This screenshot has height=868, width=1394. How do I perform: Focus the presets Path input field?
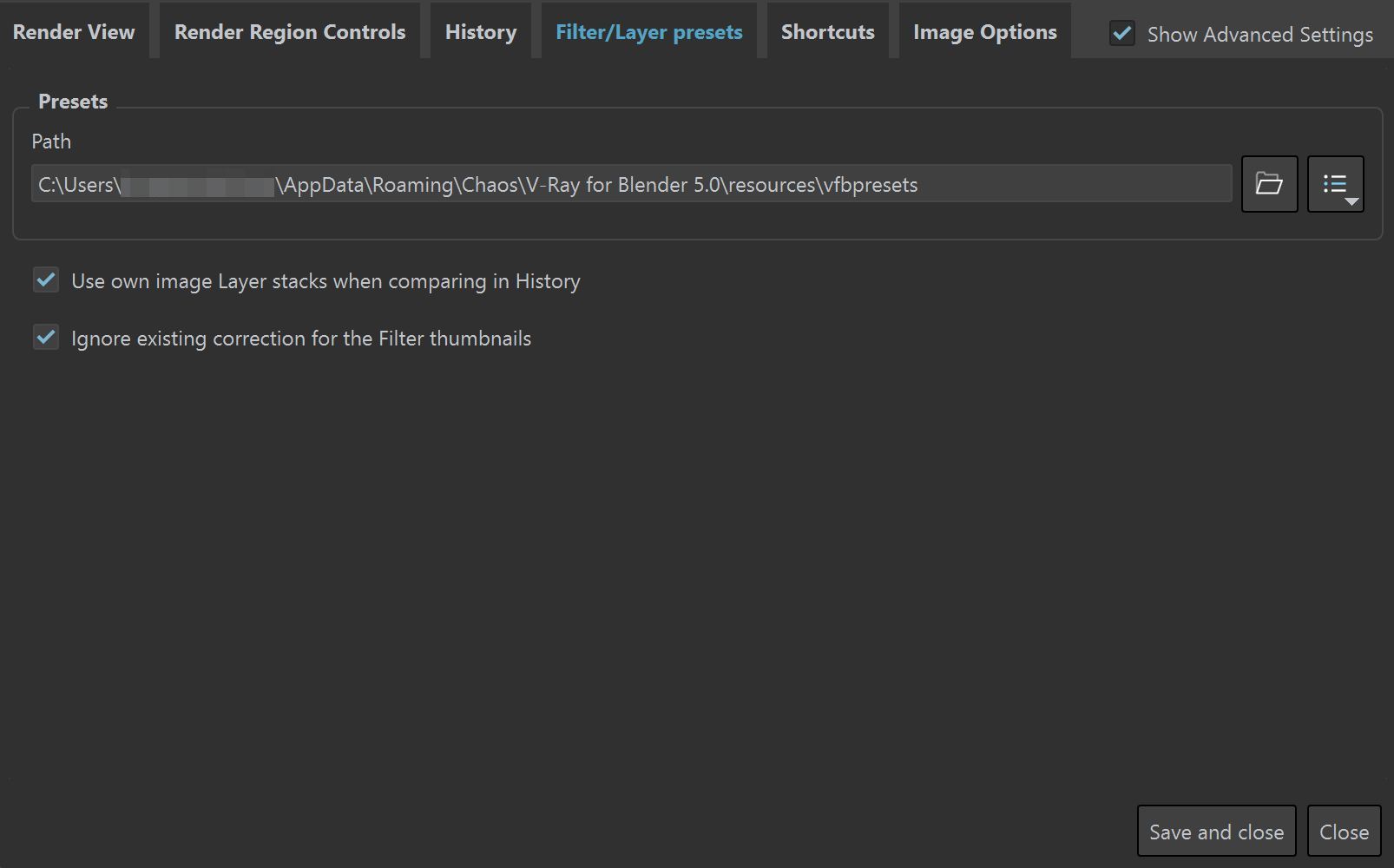[x=632, y=184]
